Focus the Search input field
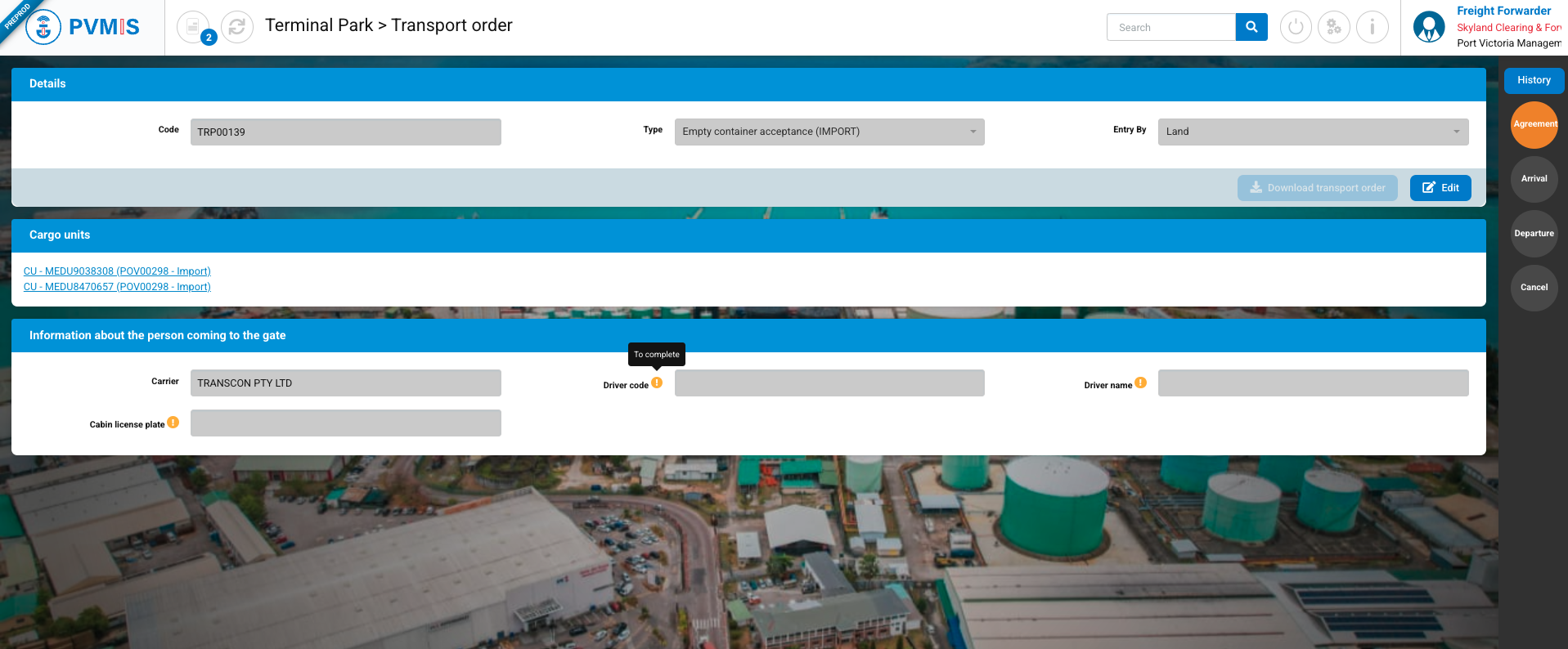This screenshot has height=649, width=1568. 1170,27
